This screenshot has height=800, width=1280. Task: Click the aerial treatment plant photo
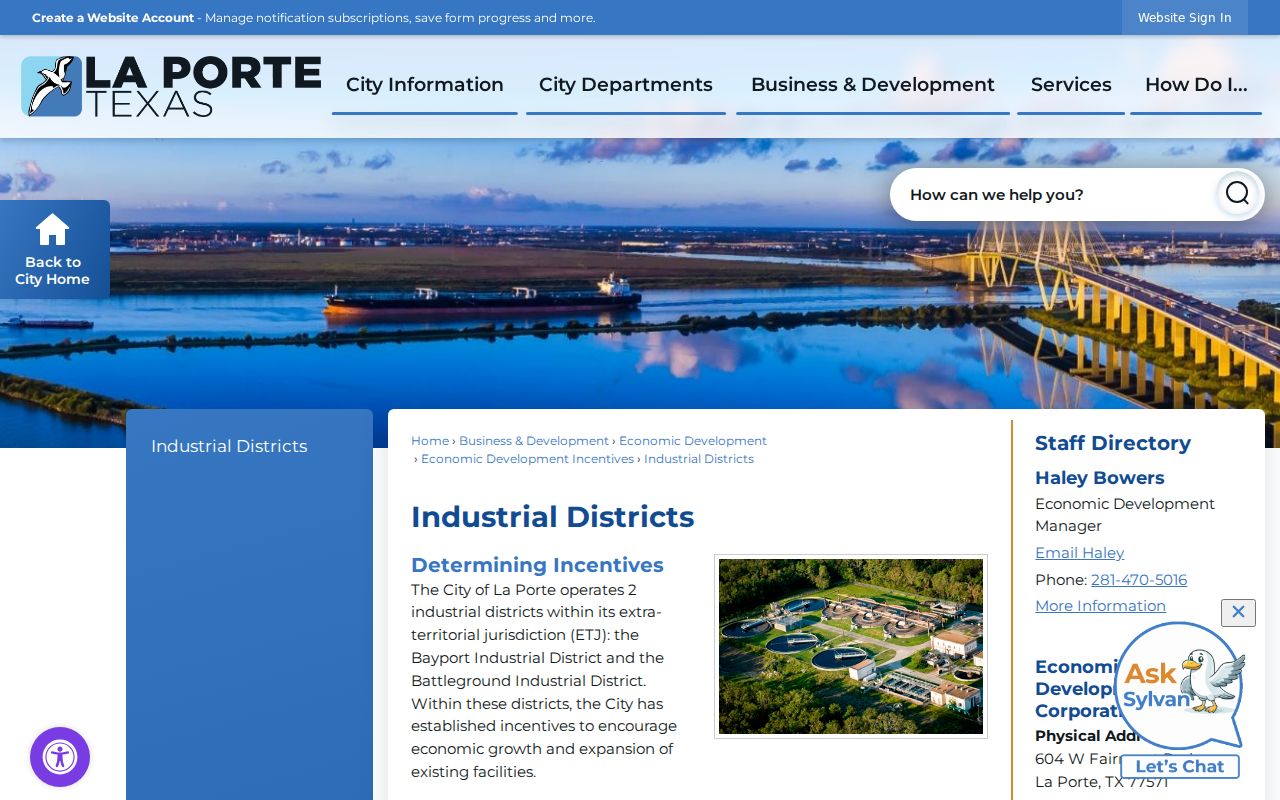tap(851, 647)
